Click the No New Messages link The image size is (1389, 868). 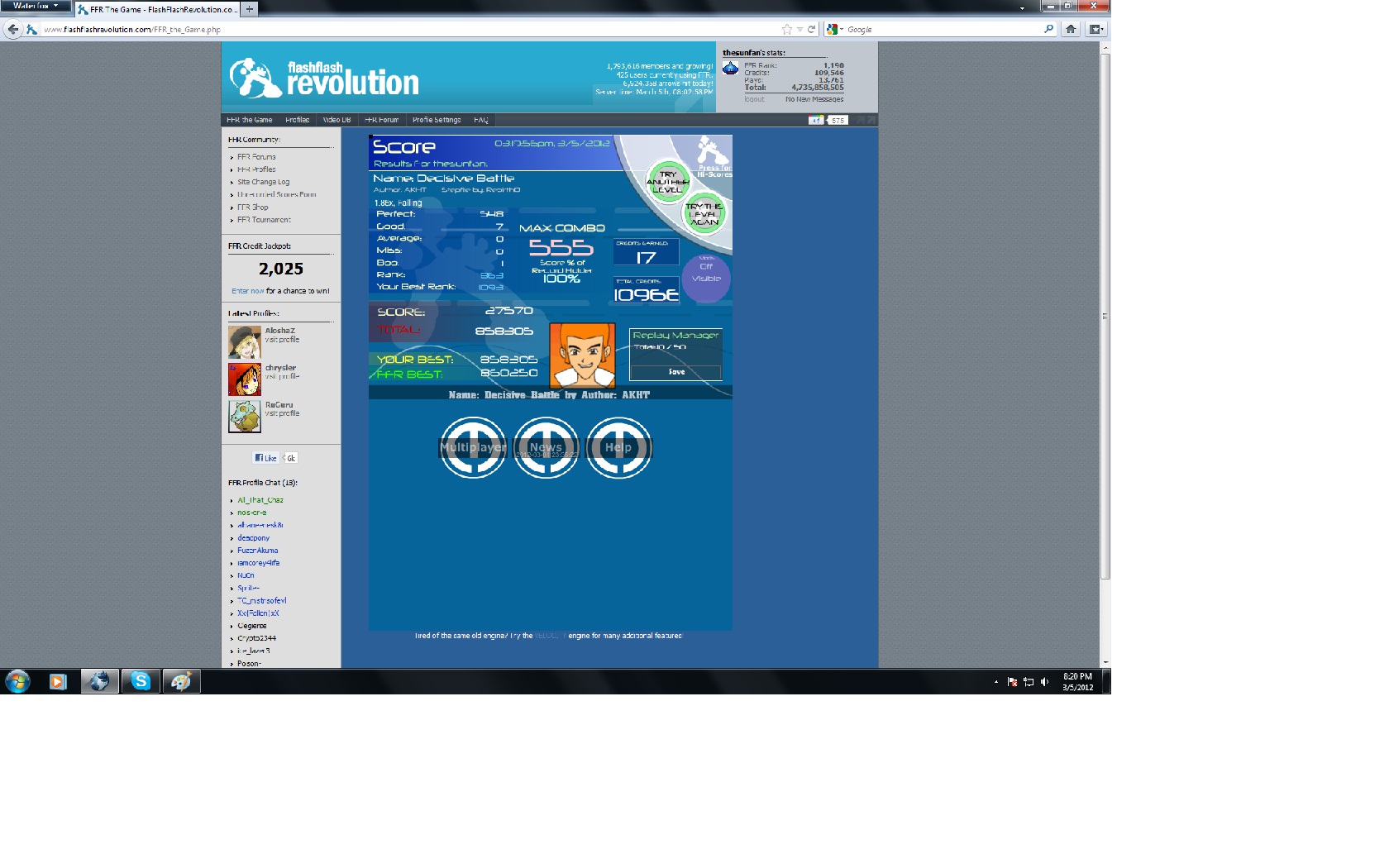(814, 99)
